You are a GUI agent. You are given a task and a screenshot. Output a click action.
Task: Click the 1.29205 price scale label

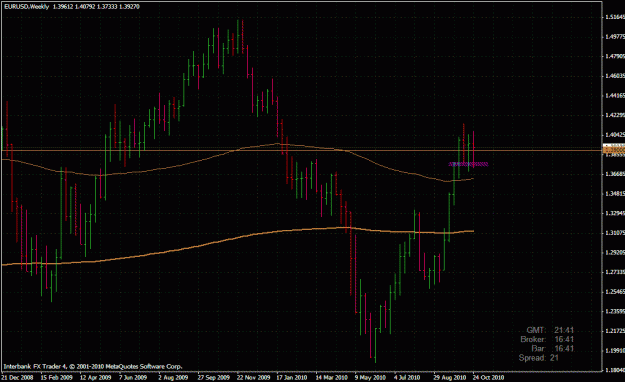[x=615, y=252]
